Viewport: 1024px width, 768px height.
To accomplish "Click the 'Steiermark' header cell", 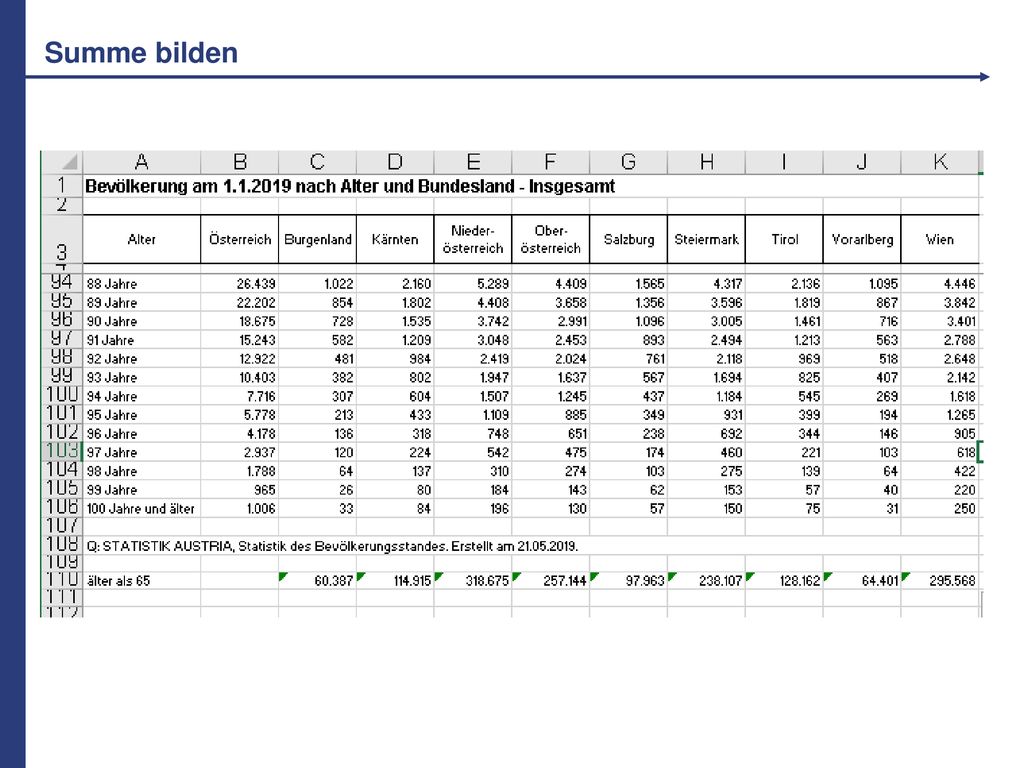I will pos(706,239).
